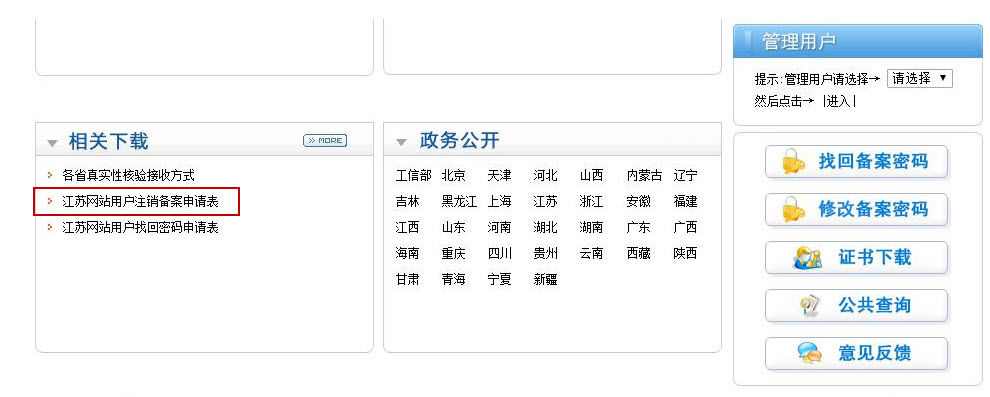990x397 pixels.
Task: Click the arrow bullet before 各省真实性核验接收方式
Action: [x=51, y=175]
